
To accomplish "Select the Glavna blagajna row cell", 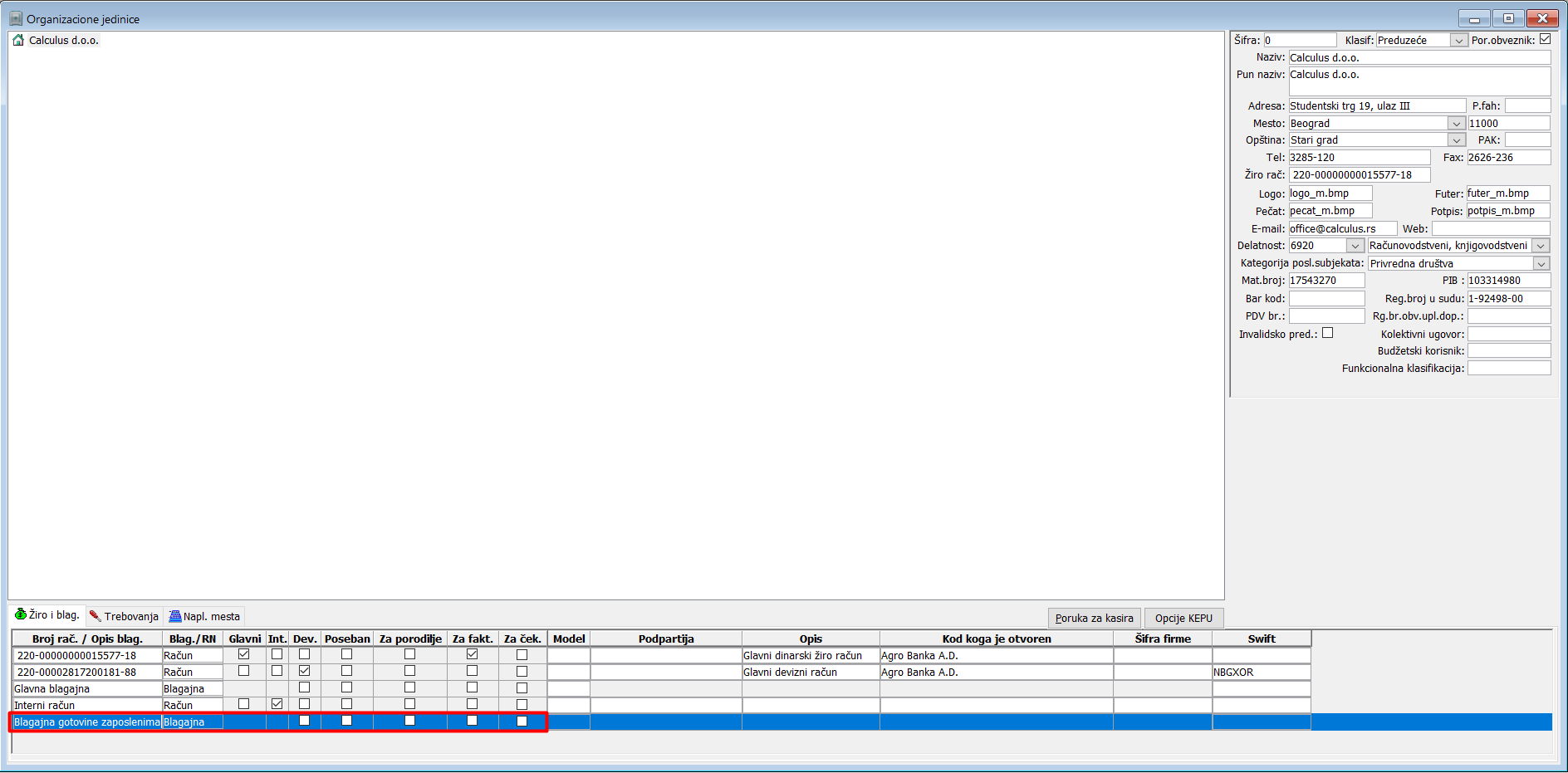I will 87,688.
